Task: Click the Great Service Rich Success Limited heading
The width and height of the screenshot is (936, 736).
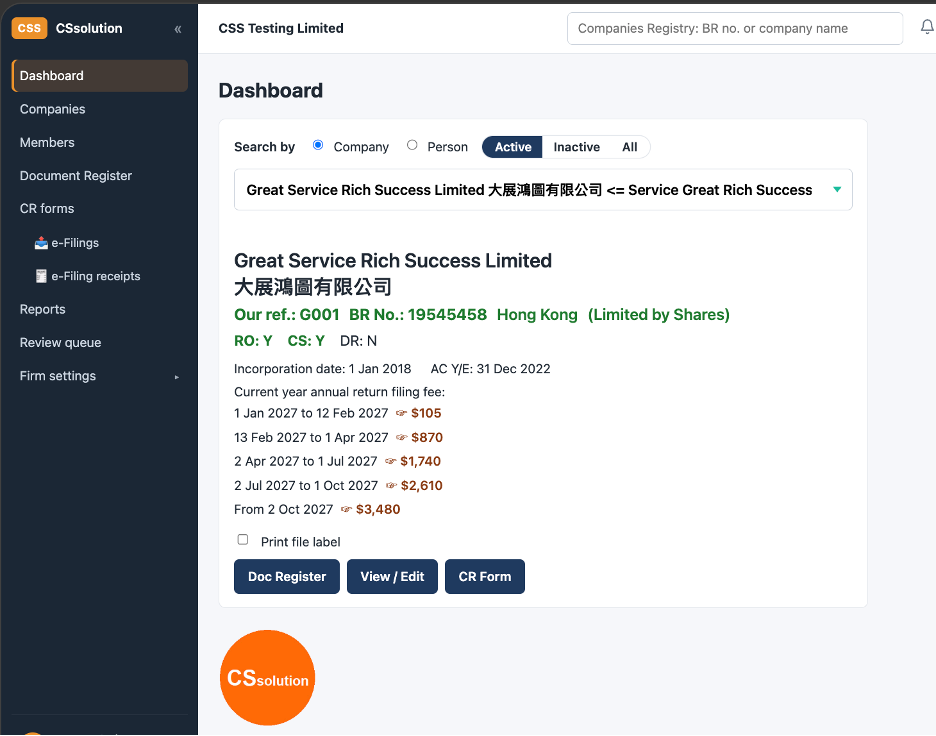Action: (393, 261)
